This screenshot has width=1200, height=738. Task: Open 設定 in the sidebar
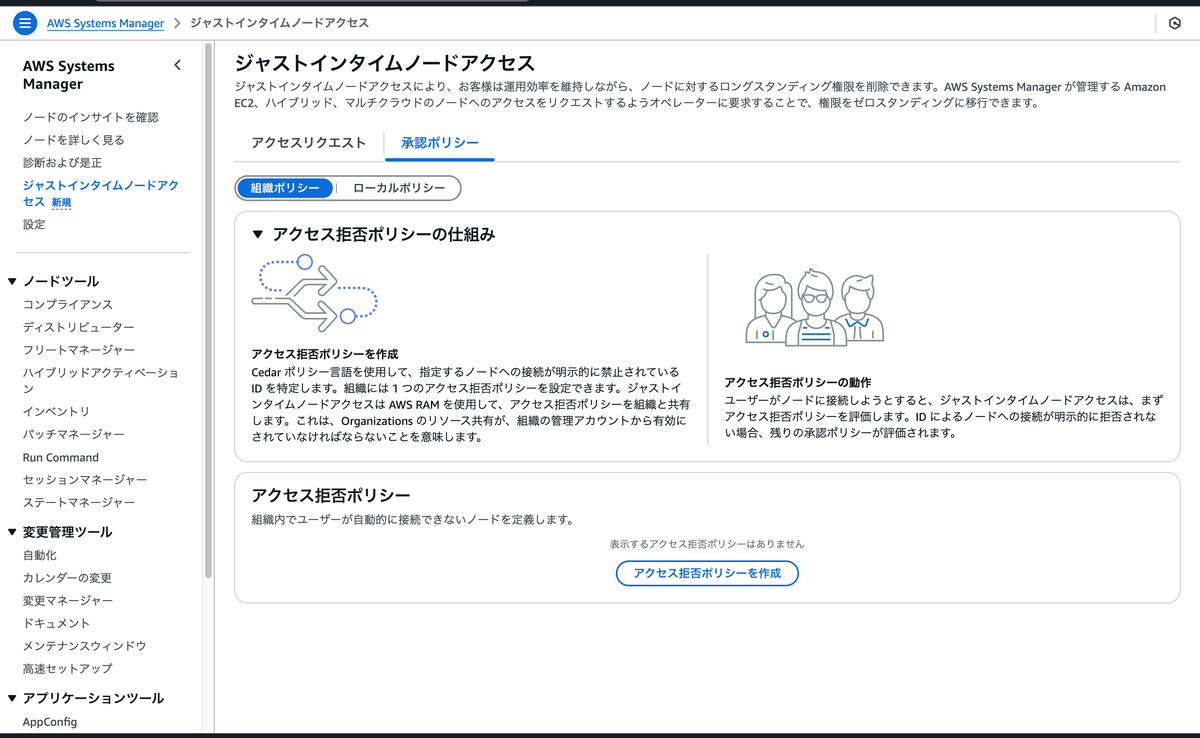click(34, 224)
